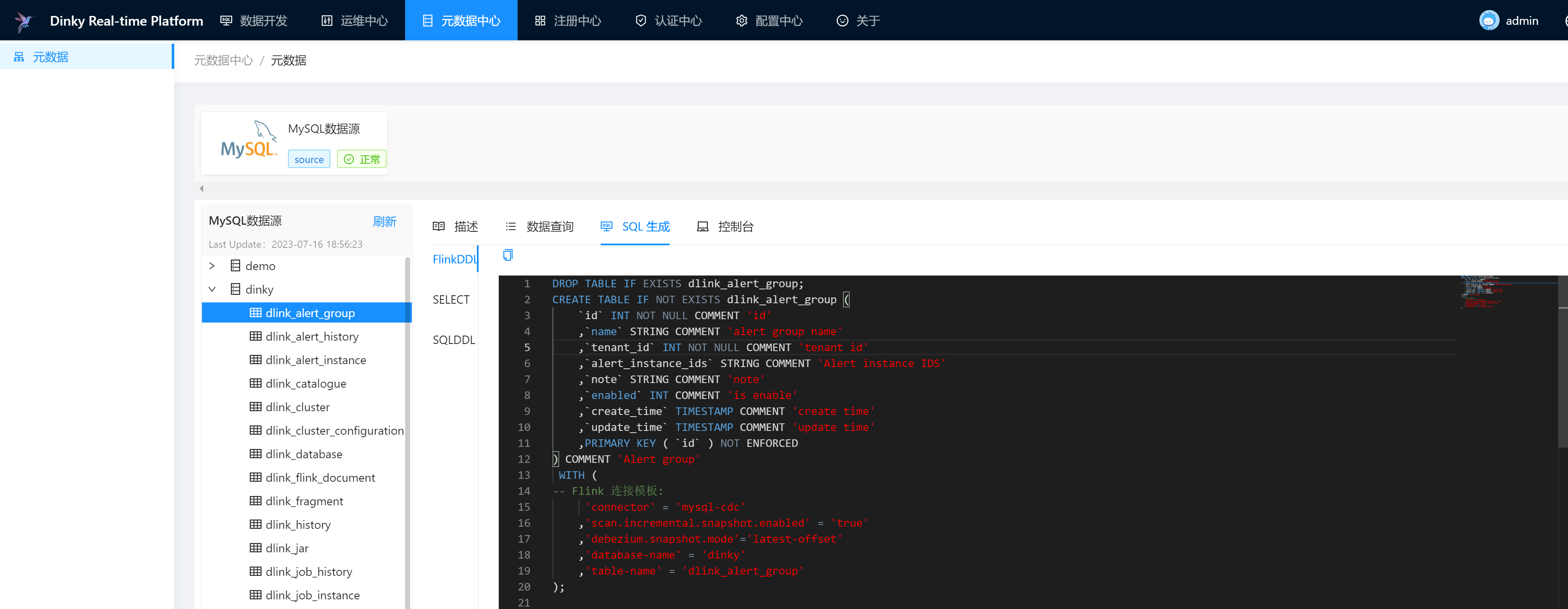Click the dinky database icon
Viewport: 1568px width, 609px height.
coord(236,289)
